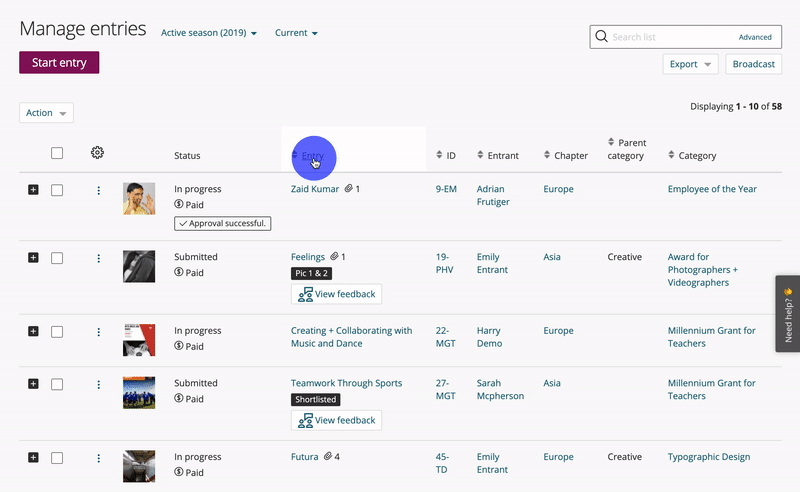The width and height of the screenshot is (800, 492).
Task: Click the attachment paperclip icon next to Zaid Kumar
Action: click(x=348, y=188)
